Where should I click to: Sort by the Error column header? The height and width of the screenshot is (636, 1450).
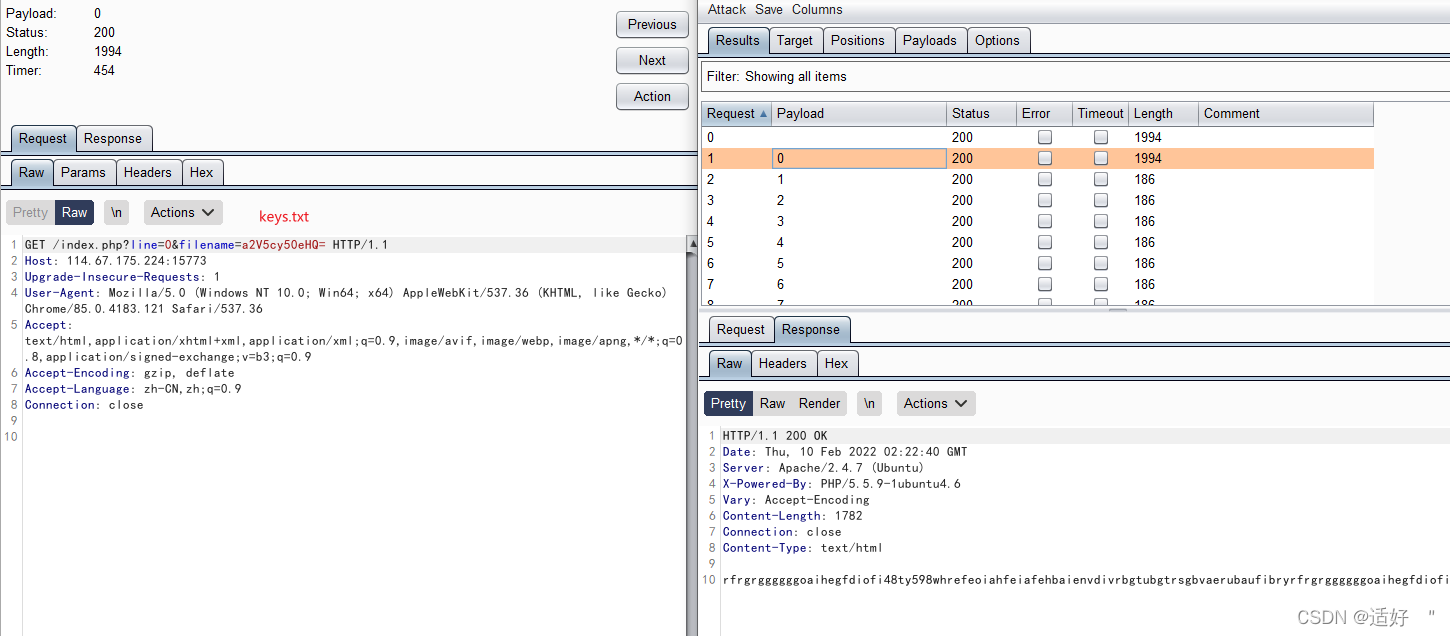(1044, 113)
